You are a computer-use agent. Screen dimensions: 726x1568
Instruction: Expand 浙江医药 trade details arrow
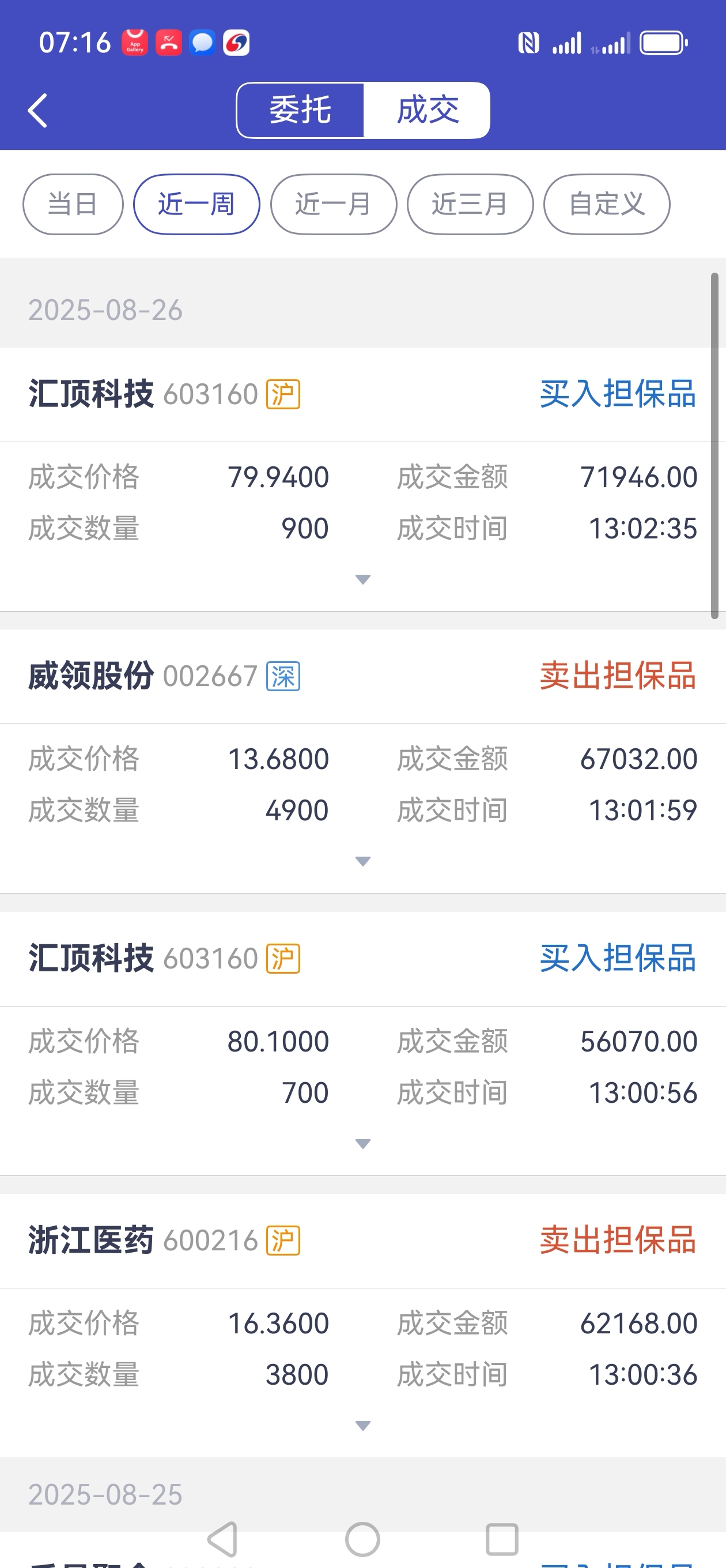pos(362,1426)
